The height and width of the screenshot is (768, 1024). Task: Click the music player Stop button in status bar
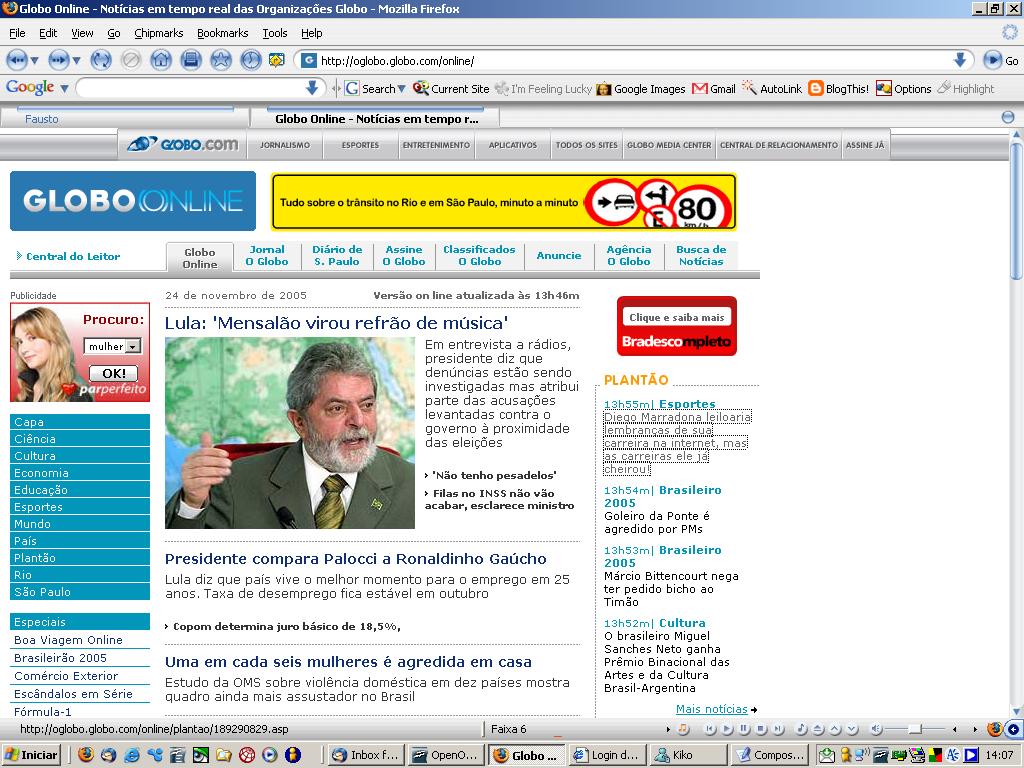point(761,729)
